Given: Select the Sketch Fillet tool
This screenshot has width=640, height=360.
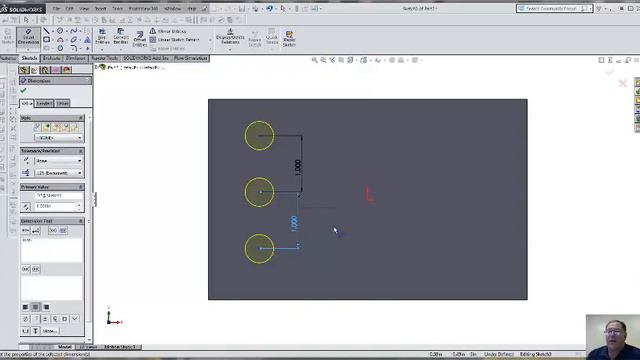Looking at the screenshot, I should click(73, 48).
